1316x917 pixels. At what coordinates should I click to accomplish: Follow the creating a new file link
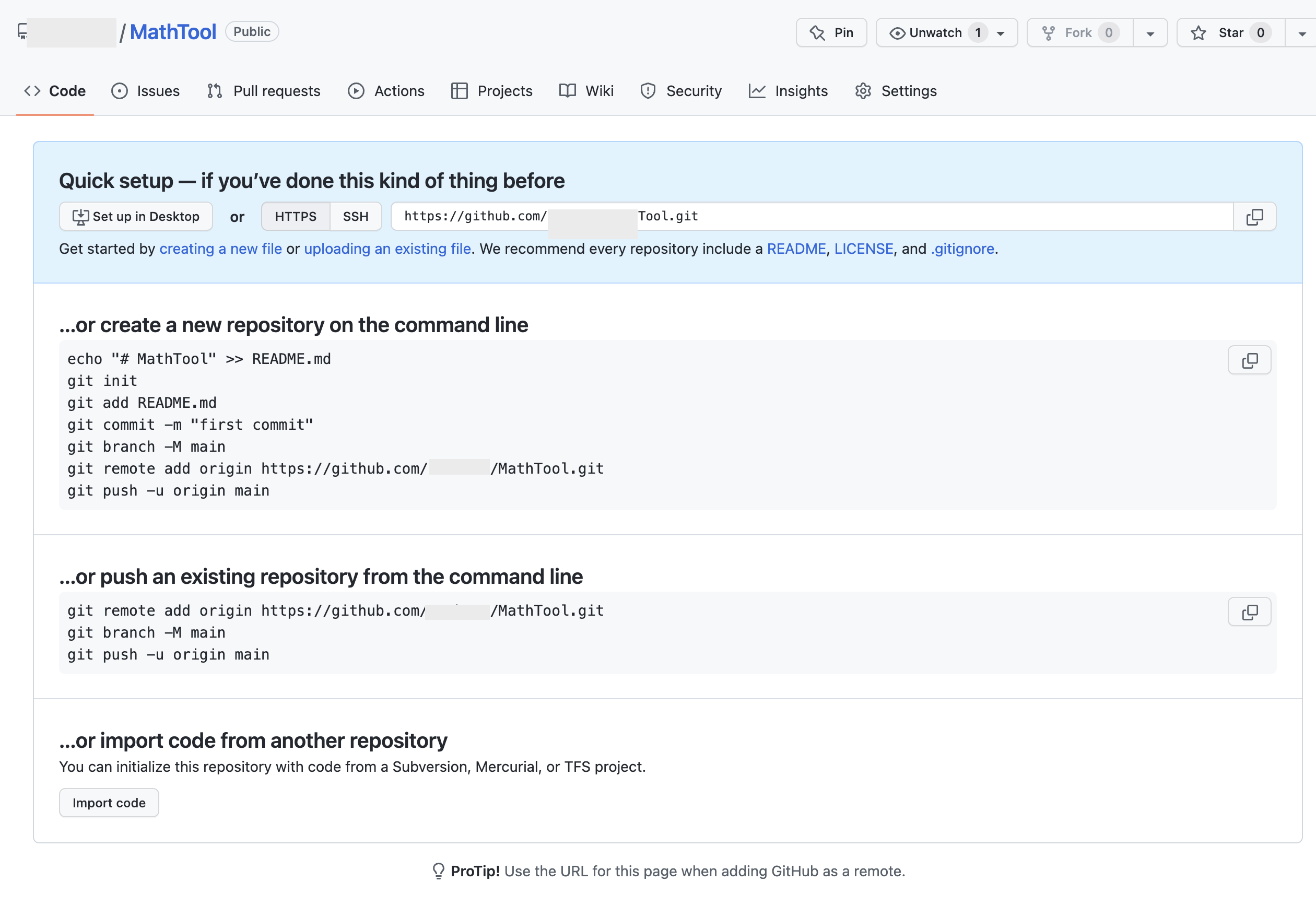(x=221, y=249)
